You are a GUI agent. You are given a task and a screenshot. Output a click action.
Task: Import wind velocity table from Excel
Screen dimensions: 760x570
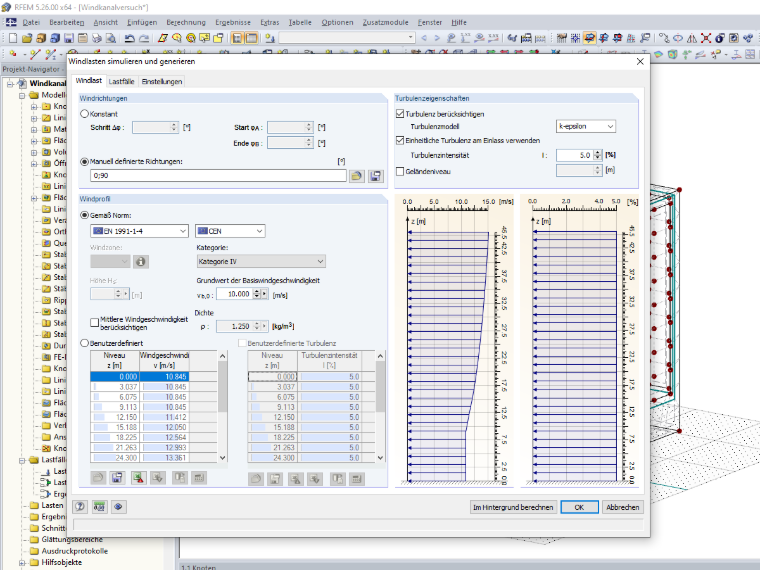158,478
